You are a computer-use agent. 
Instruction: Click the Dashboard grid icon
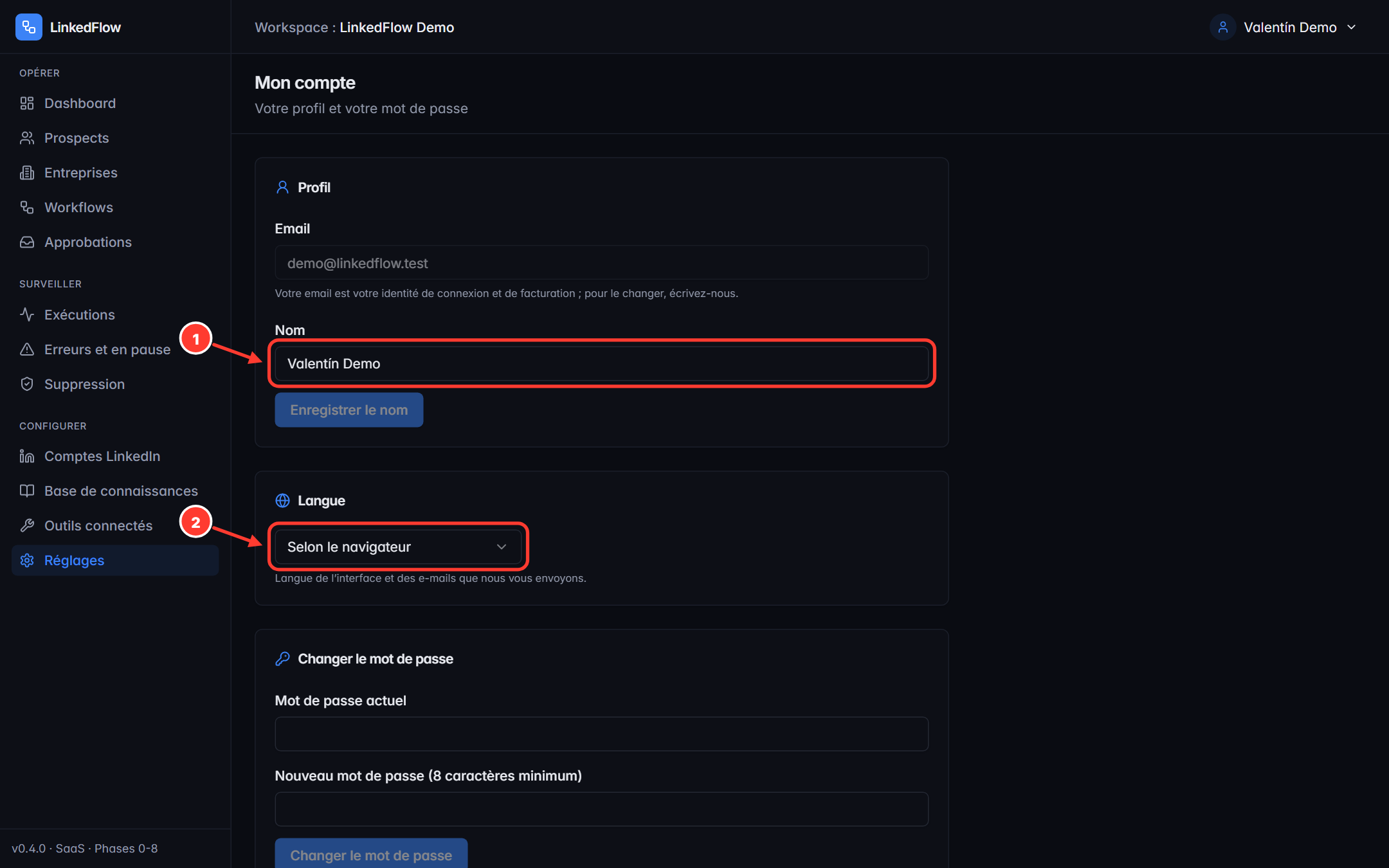pos(27,104)
